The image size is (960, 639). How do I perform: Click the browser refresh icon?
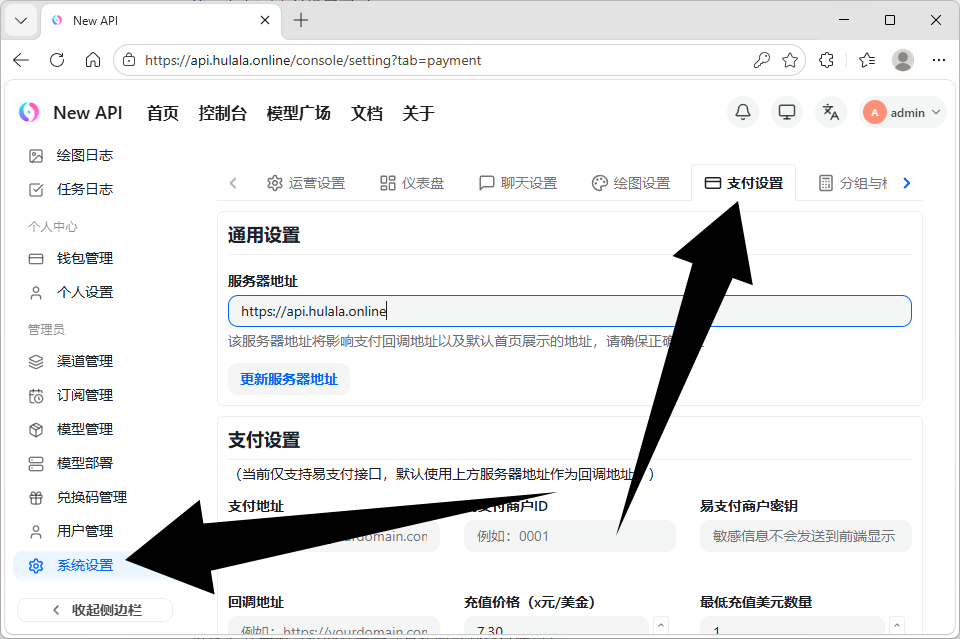[x=57, y=60]
